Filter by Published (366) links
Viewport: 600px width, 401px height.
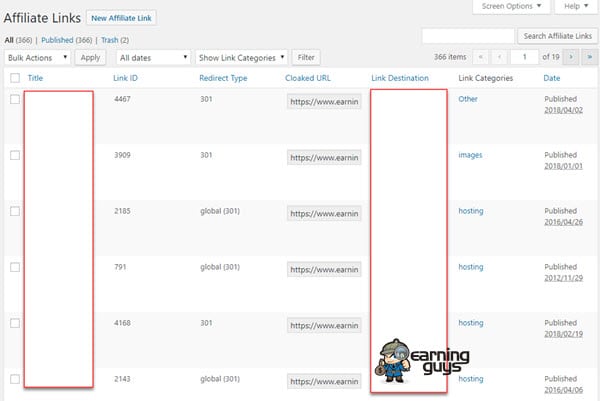(67, 40)
